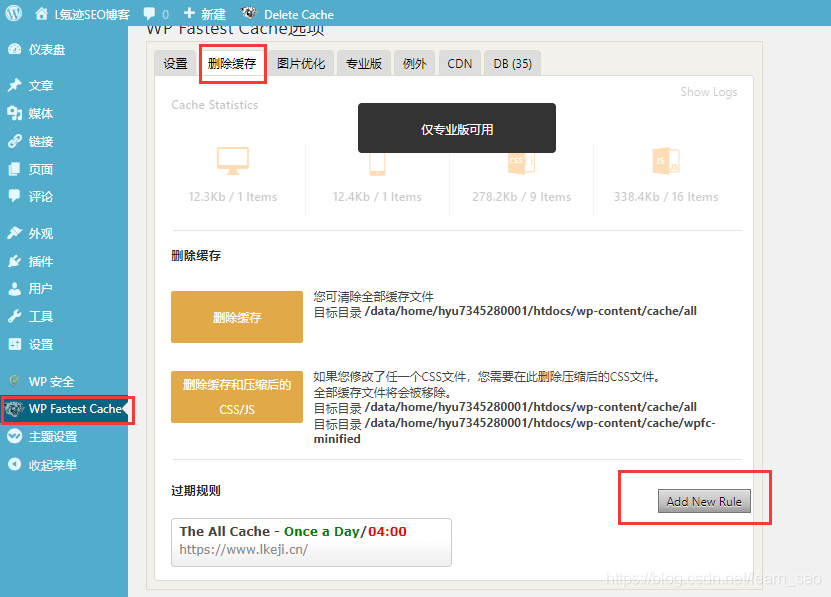
Task: Open the Show Logs link
Action: point(709,92)
